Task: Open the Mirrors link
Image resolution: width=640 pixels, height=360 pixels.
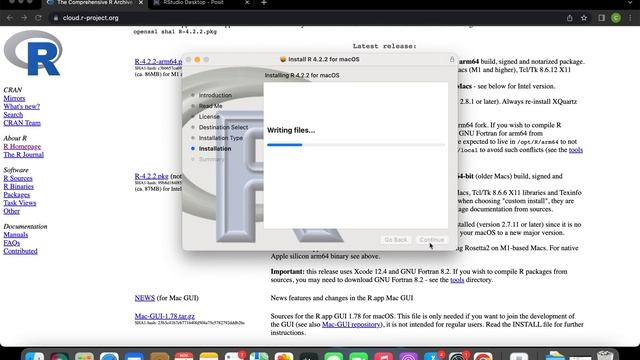Action: point(14,98)
